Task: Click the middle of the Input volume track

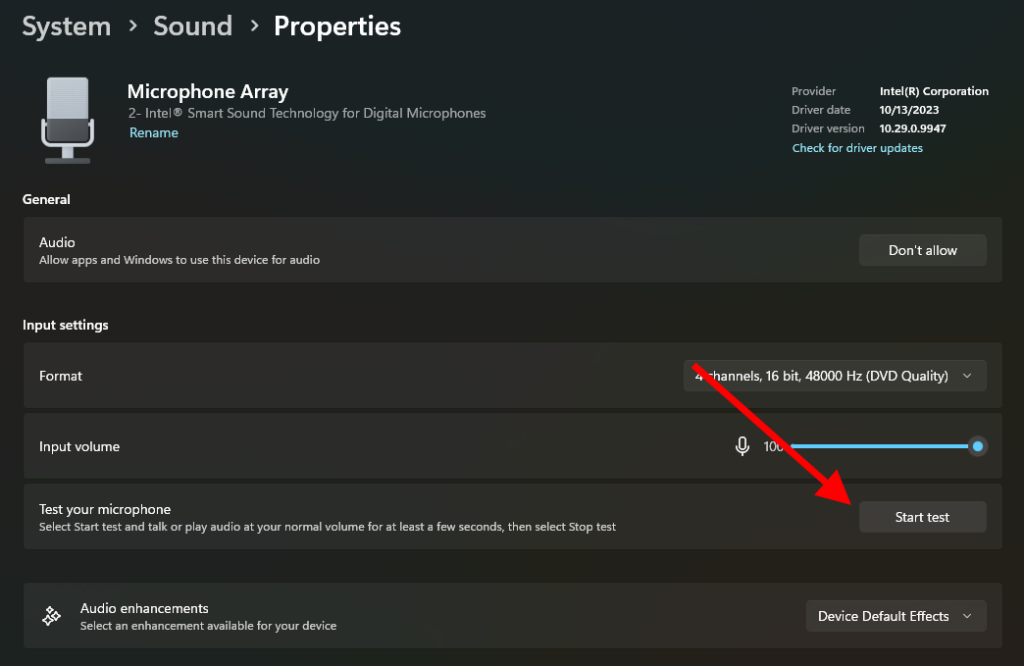Action: point(880,446)
